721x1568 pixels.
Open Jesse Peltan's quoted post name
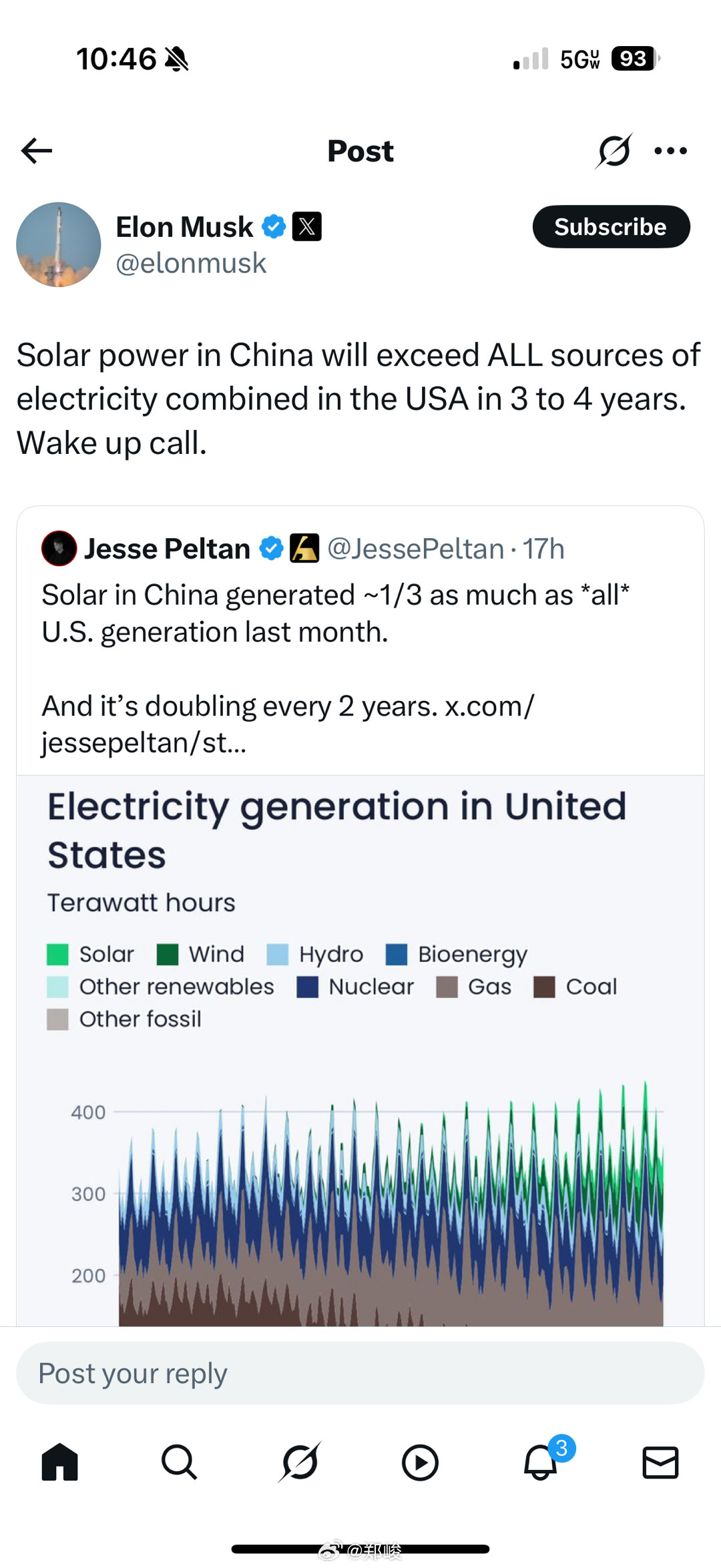point(167,549)
